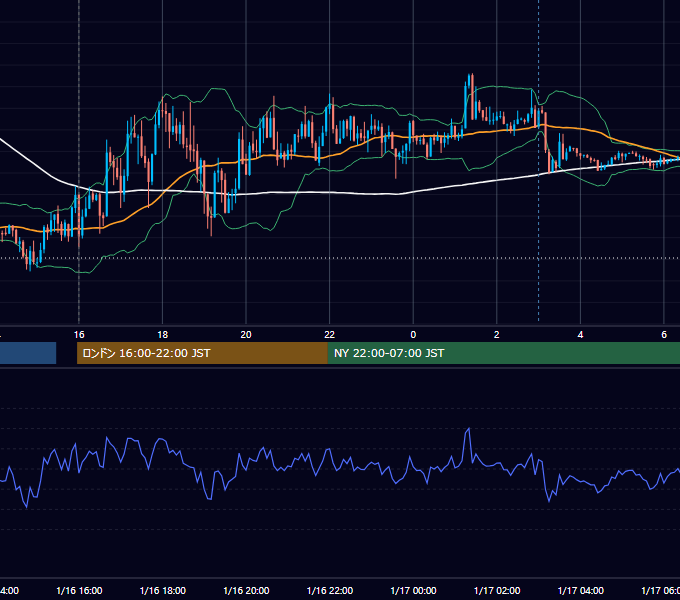Click the upper axis hour label 2
The width and height of the screenshot is (680, 600).
pos(497,335)
